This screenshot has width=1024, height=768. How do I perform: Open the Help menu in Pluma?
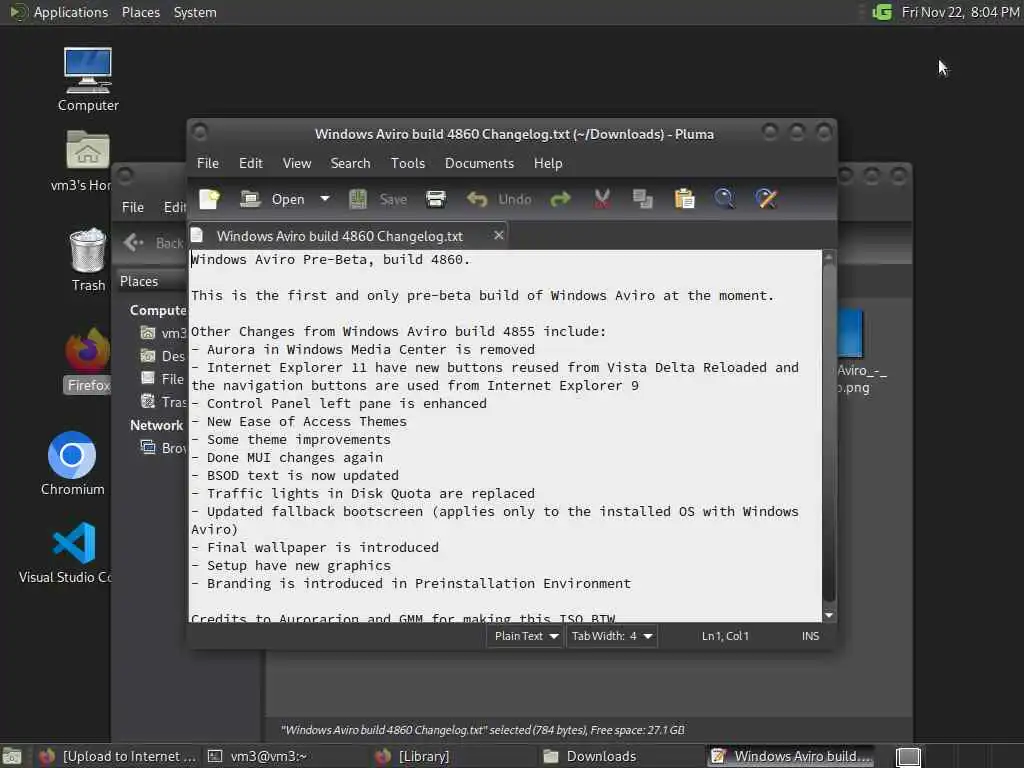pos(548,163)
